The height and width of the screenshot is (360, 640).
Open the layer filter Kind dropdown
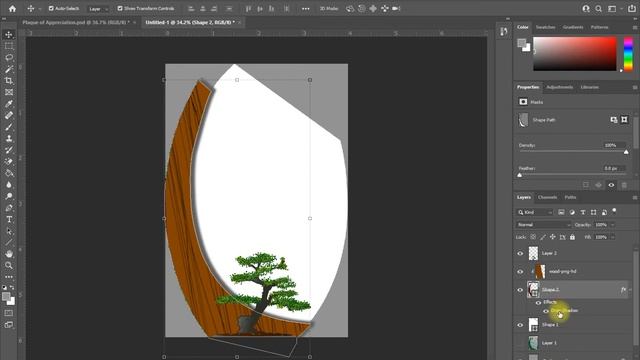pyautogui.click(x=535, y=212)
